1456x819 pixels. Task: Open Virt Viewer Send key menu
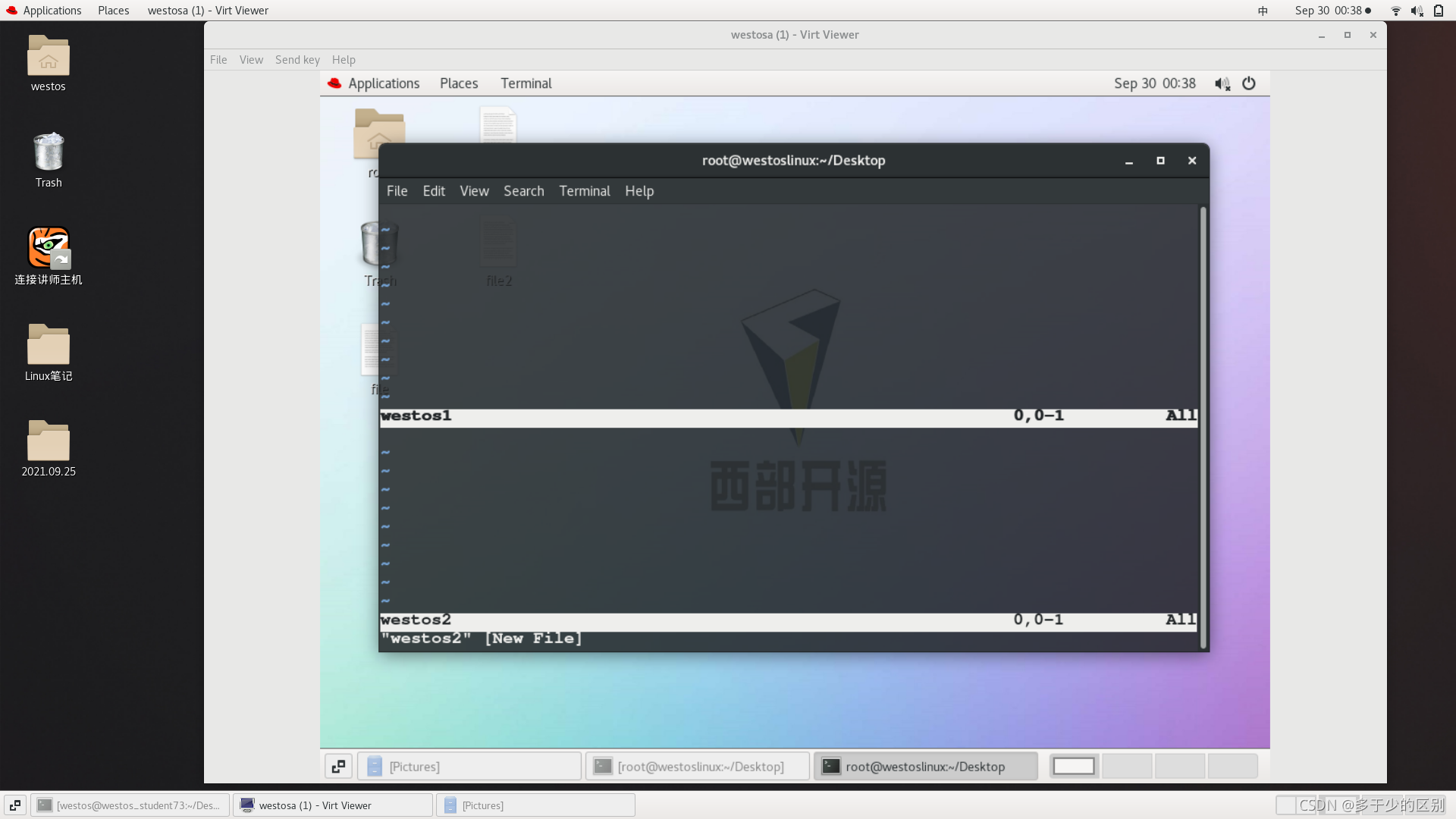coord(297,60)
